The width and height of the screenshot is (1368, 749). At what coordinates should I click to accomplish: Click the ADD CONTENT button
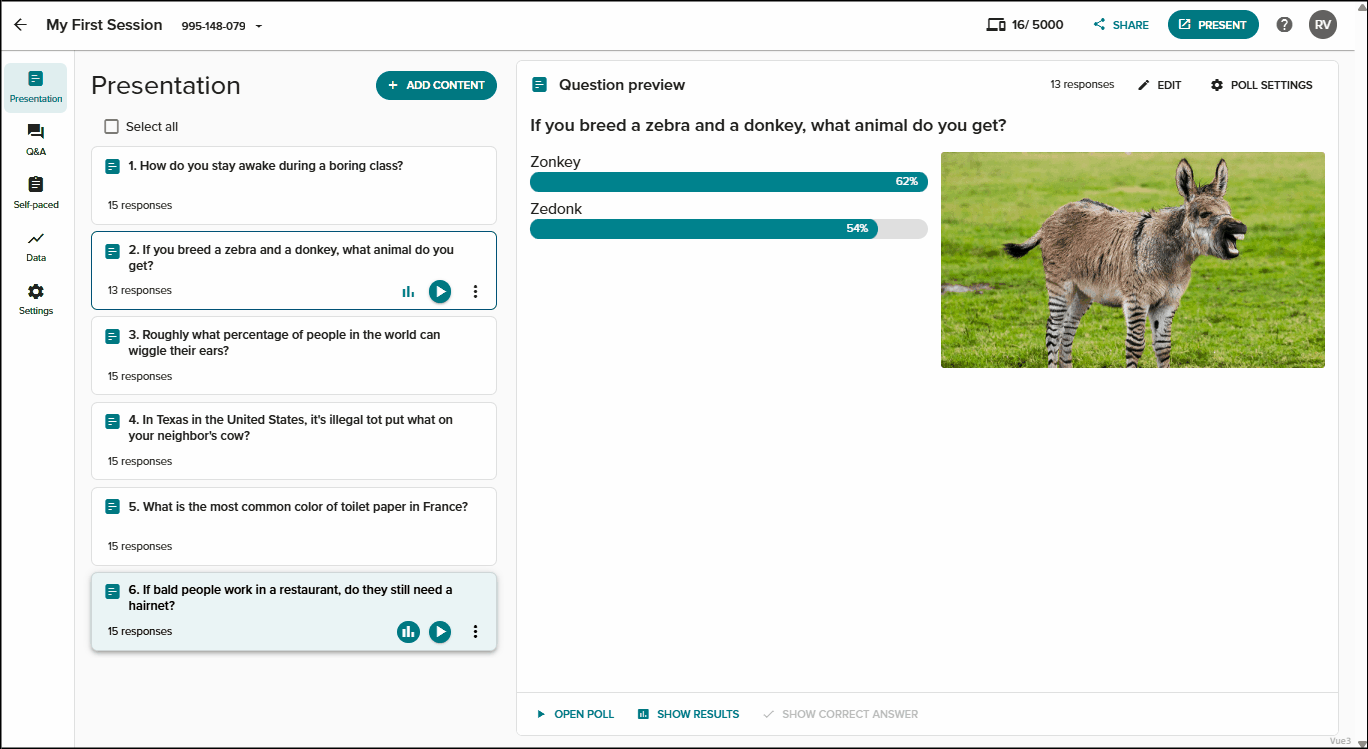(436, 85)
